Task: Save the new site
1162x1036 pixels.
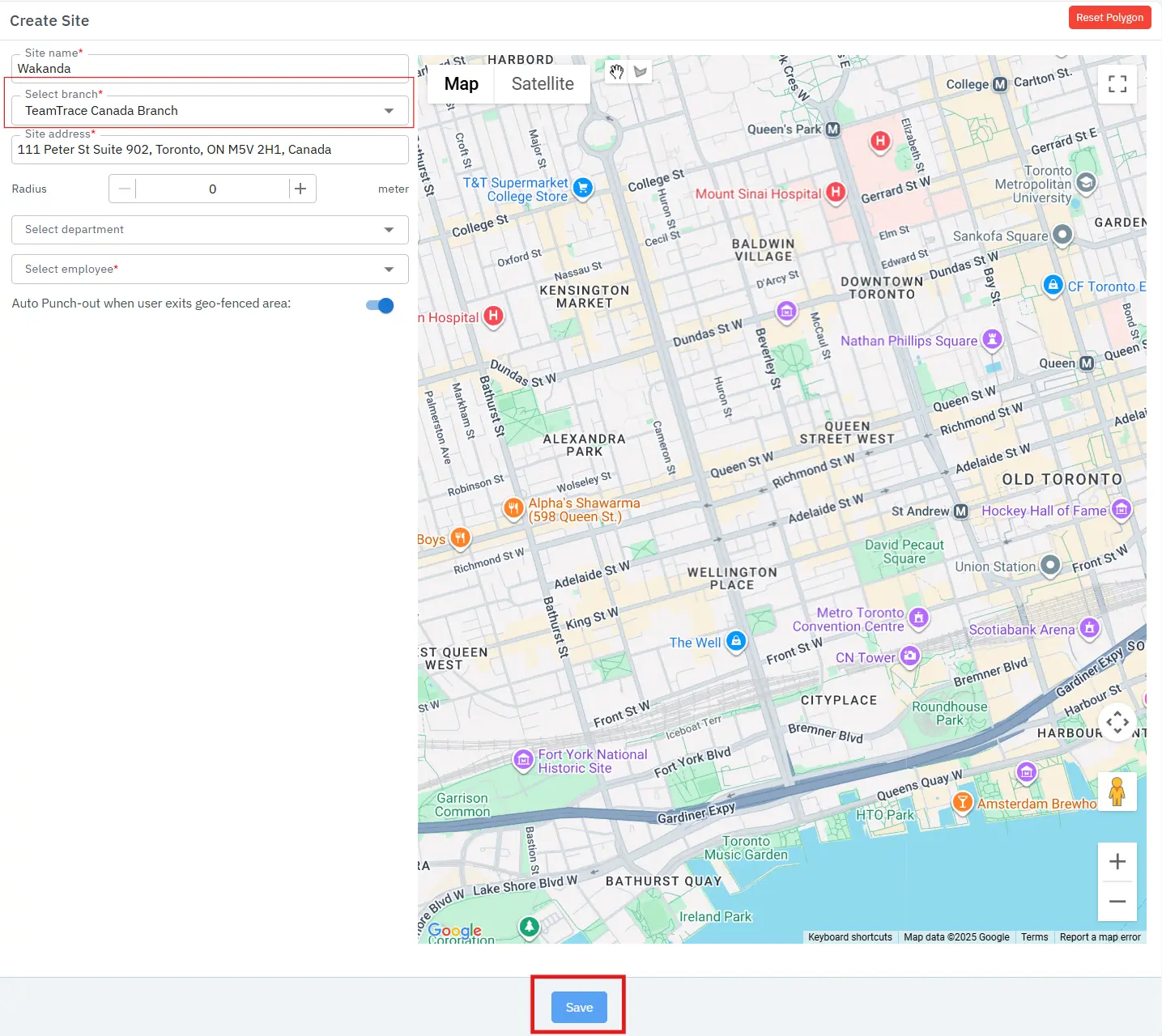Action: pos(579,1007)
